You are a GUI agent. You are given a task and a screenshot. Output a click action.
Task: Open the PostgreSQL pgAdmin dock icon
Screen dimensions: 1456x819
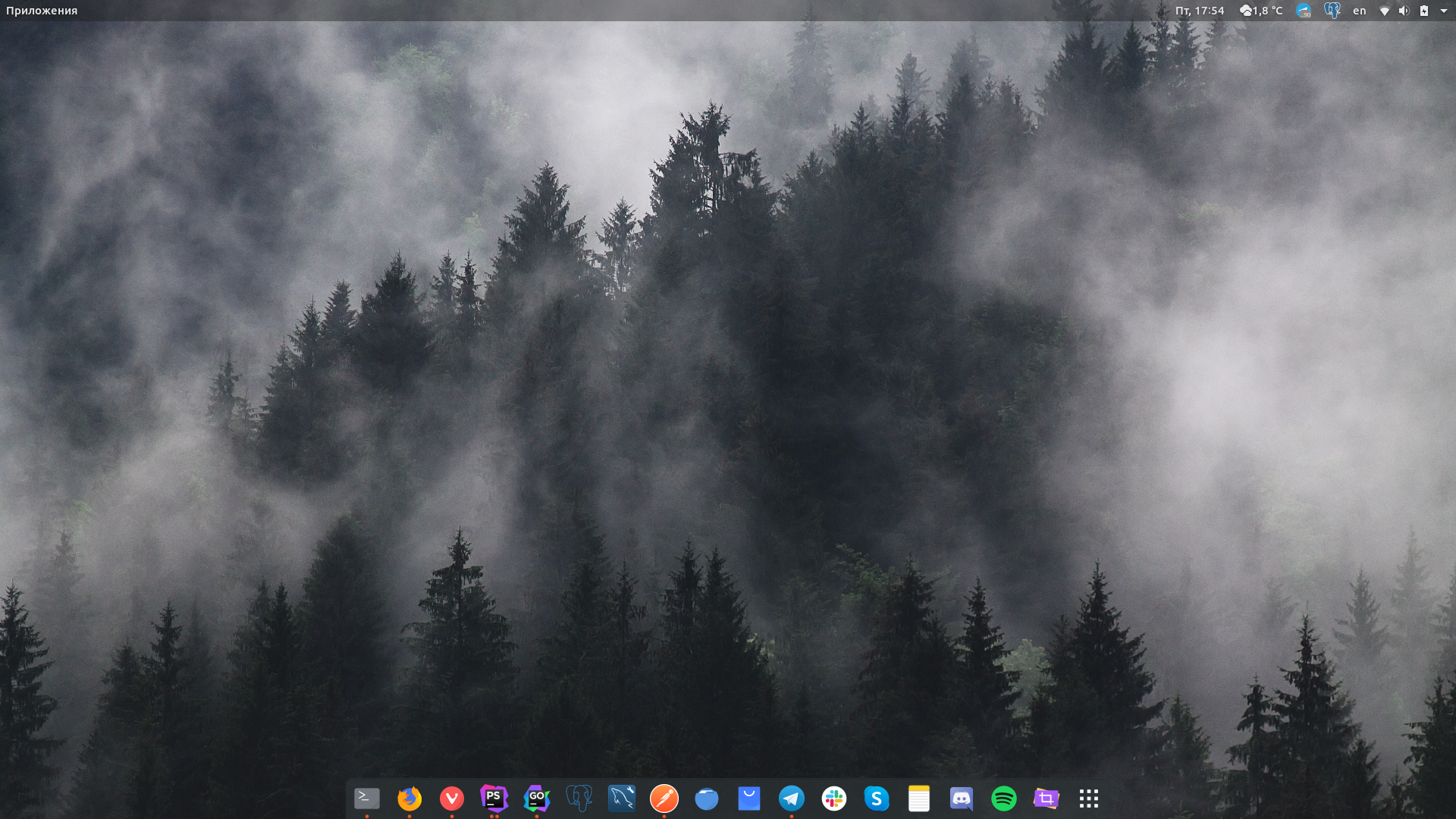[579, 798]
